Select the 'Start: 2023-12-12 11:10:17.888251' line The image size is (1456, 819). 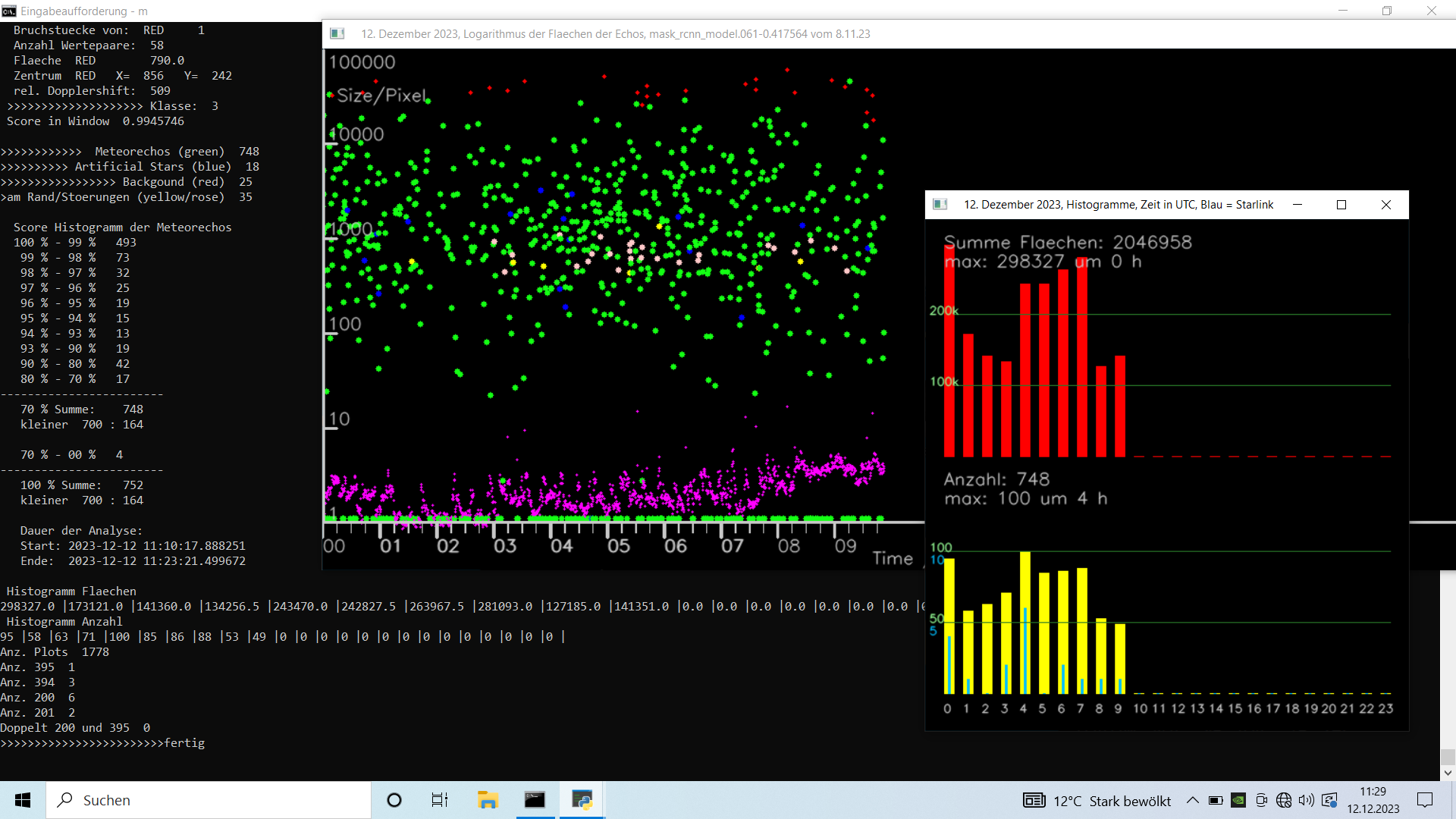[x=133, y=546]
